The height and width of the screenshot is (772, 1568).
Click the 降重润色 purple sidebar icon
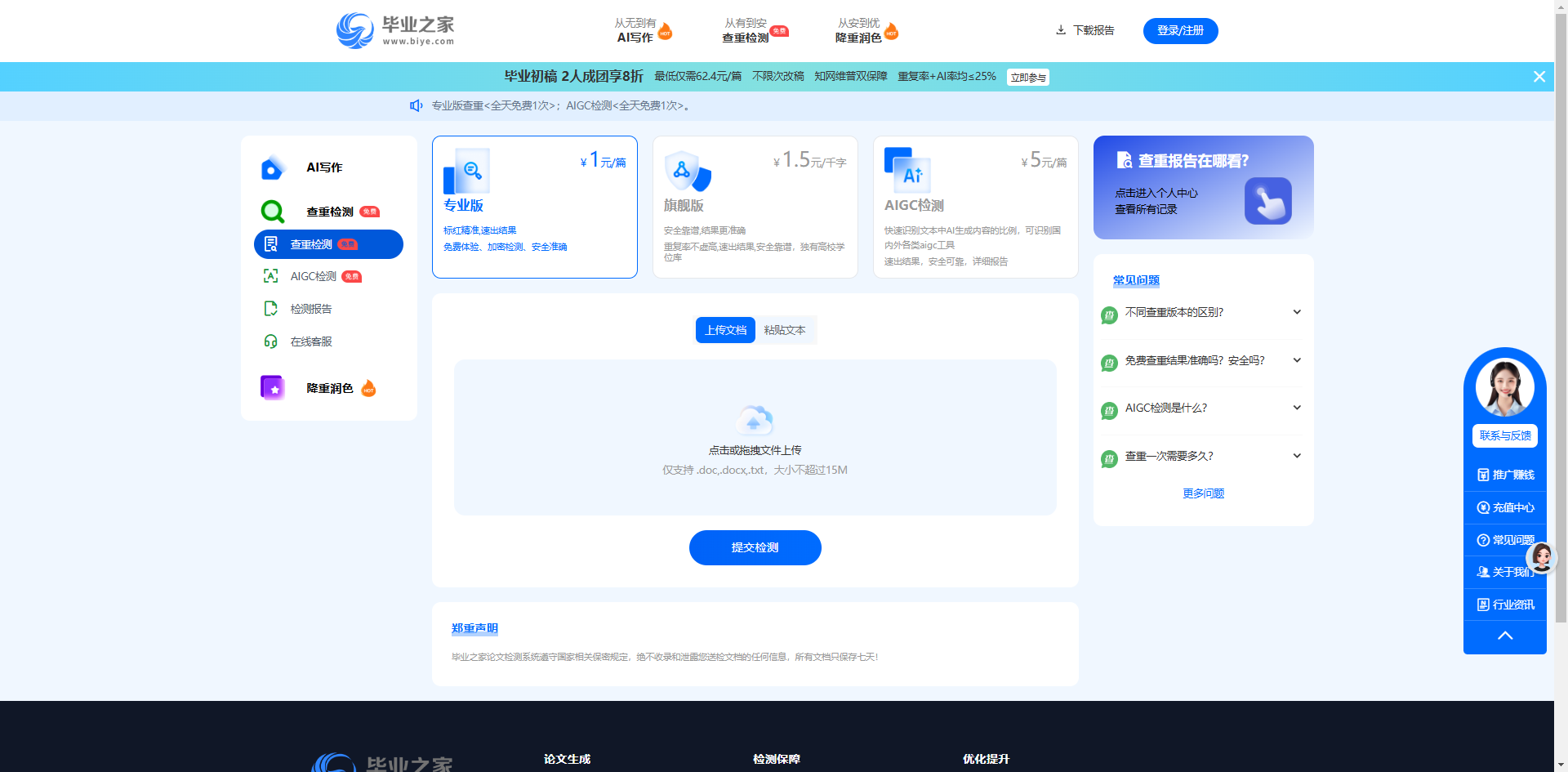coord(272,387)
